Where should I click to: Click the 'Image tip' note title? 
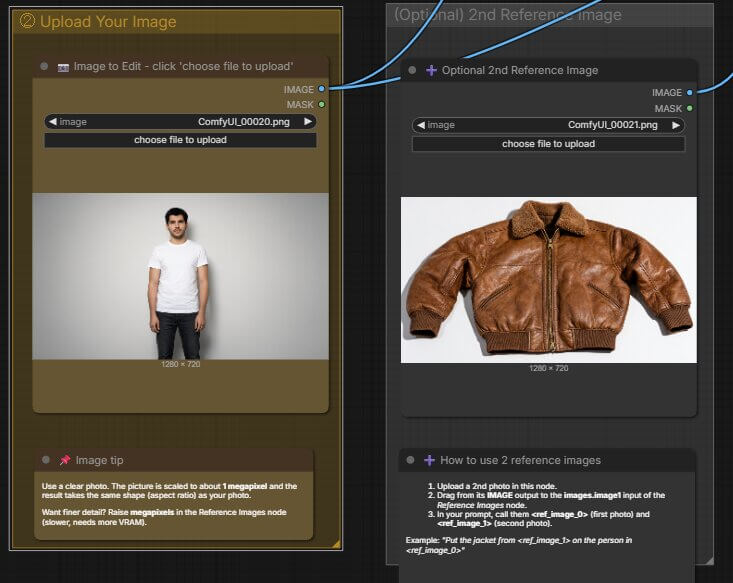click(x=100, y=461)
